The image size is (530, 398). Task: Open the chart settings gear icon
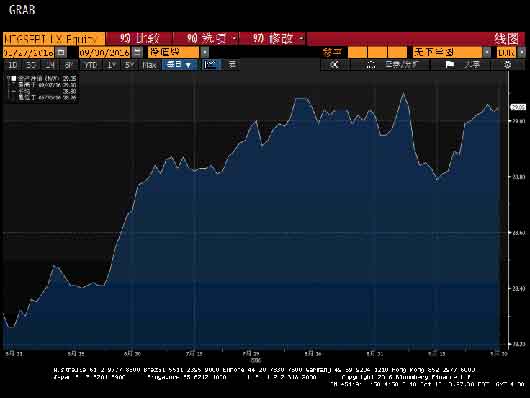click(507, 64)
